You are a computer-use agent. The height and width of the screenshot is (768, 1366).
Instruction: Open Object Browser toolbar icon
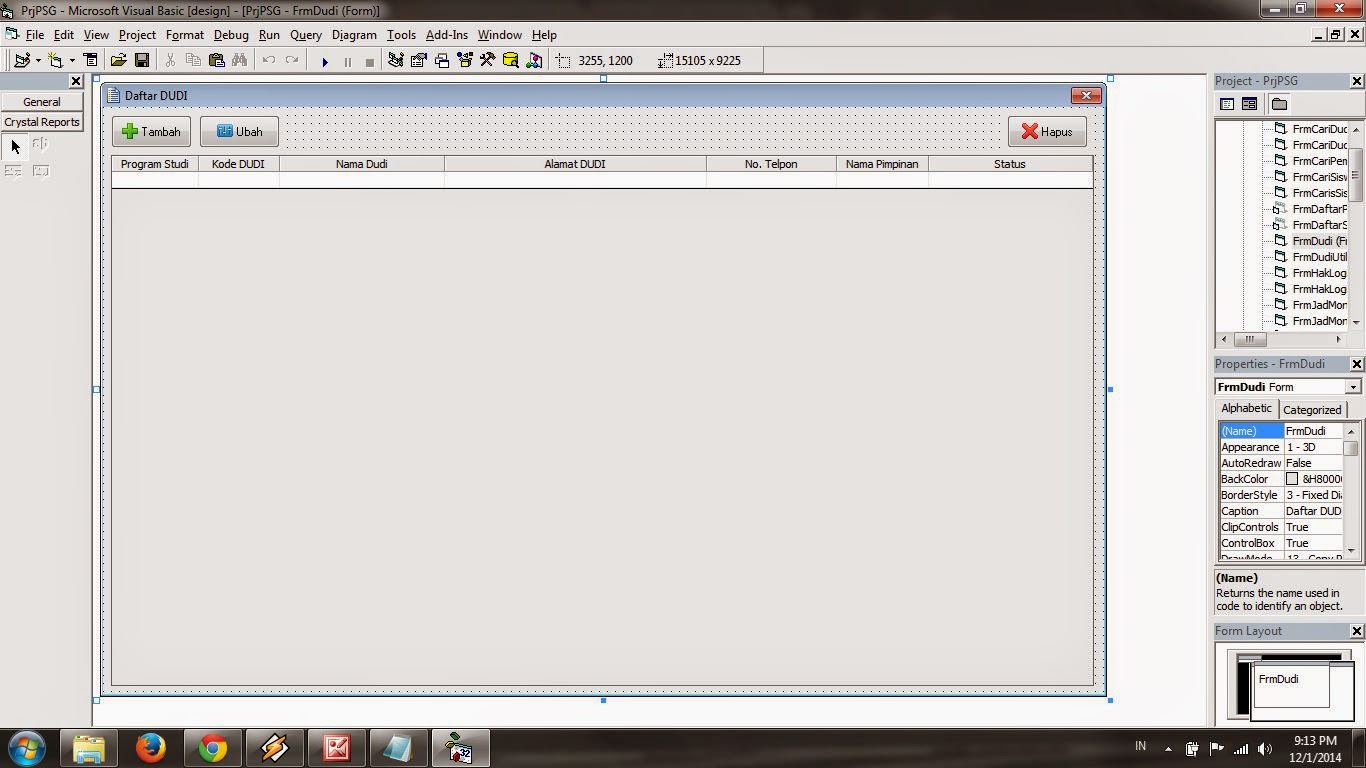(465, 60)
